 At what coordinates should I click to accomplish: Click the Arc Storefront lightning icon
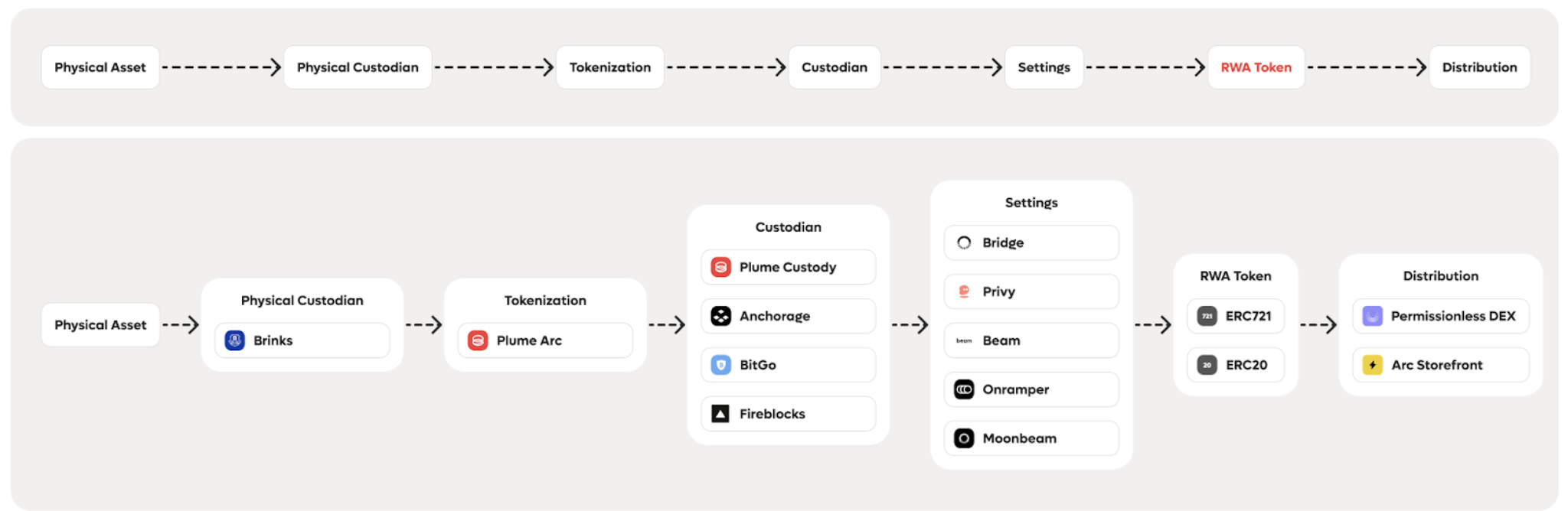(x=1372, y=365)
